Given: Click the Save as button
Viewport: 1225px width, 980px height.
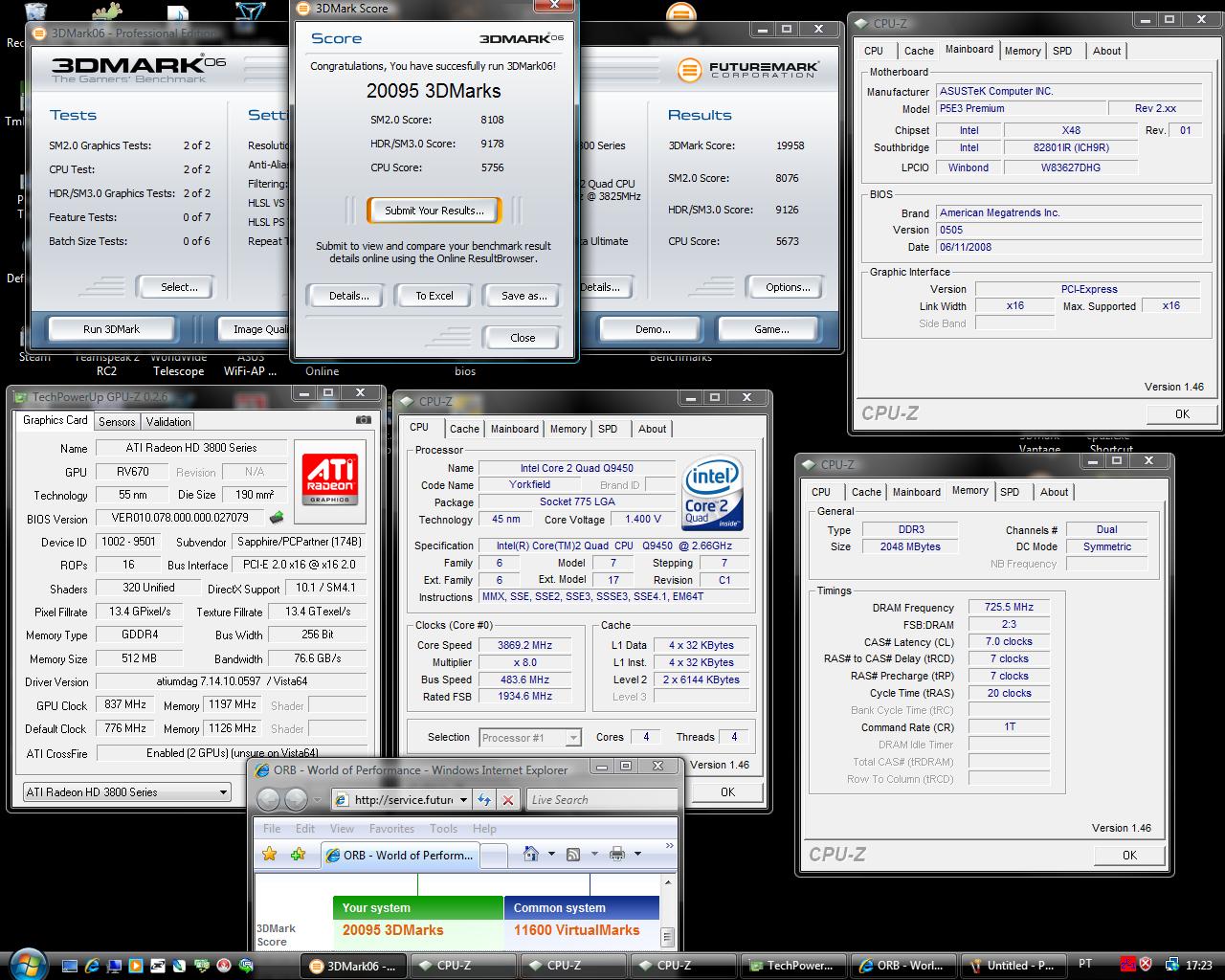Looking at the screenshot, I should [x=523, y=296].
